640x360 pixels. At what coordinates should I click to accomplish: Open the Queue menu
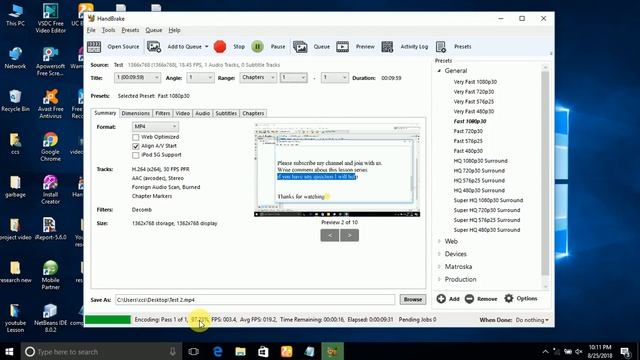coord(153,30)
